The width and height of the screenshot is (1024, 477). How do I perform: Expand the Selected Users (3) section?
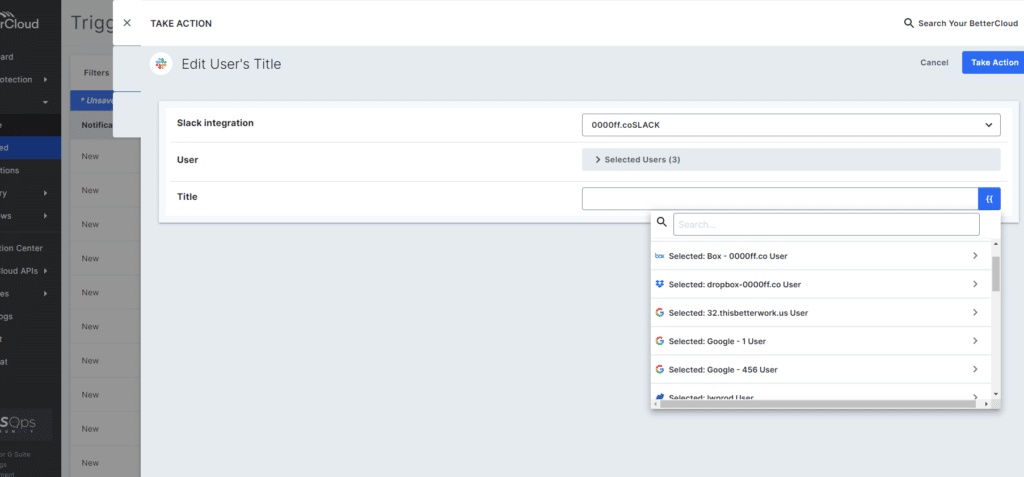(791, 159)
